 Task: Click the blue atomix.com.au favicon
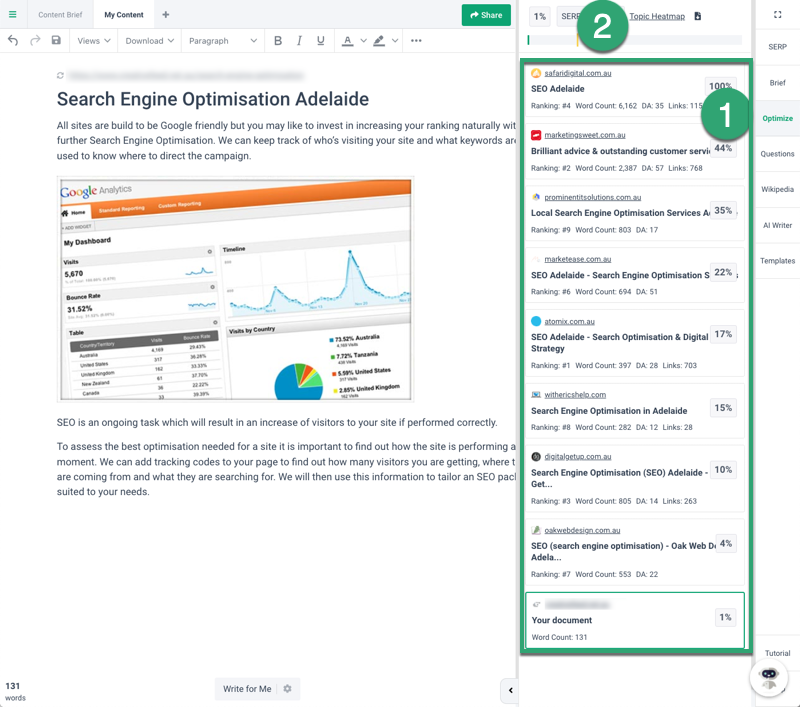536,321
